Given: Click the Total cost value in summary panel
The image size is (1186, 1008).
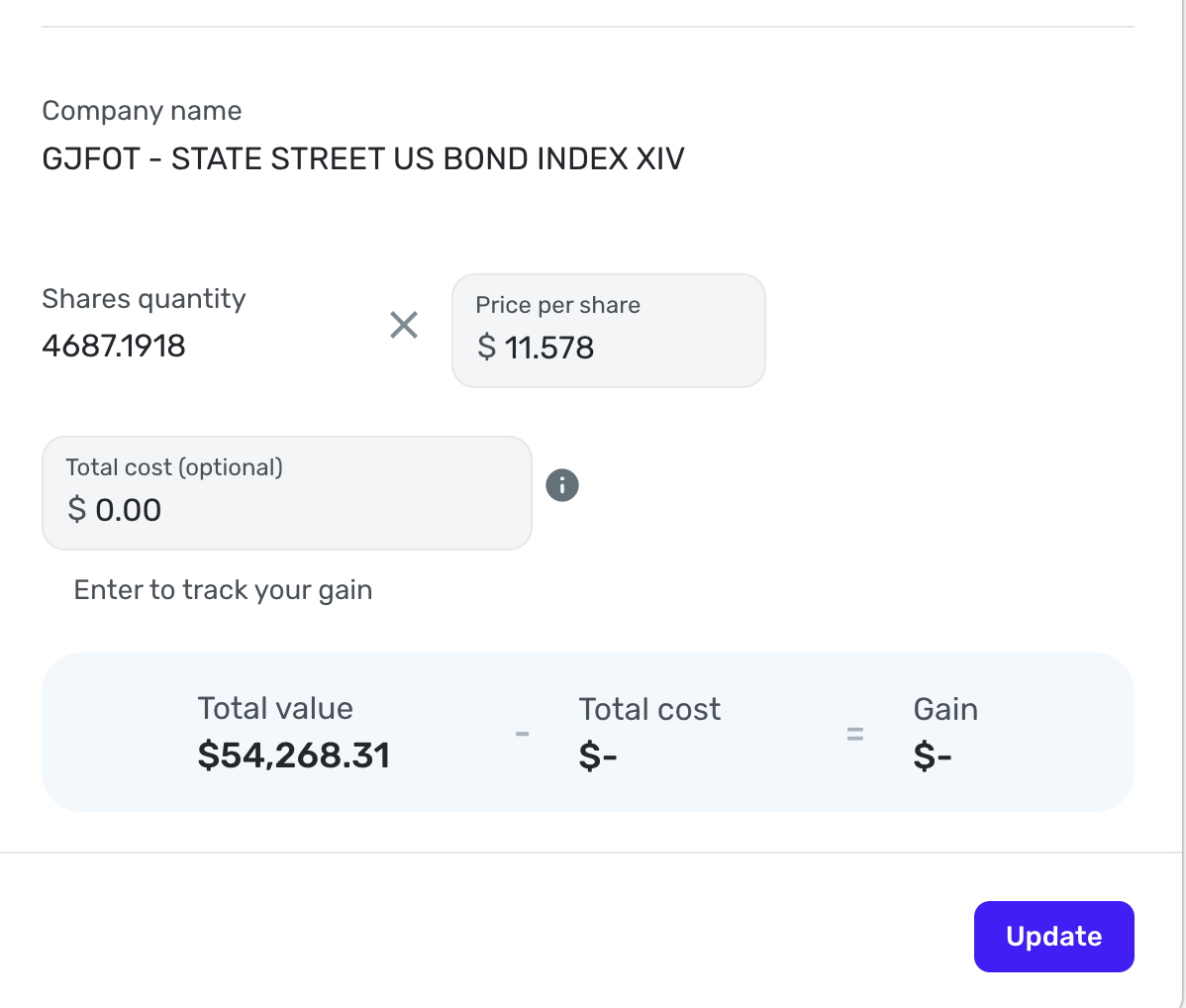Looking at the screenshot, I should 598,757.
